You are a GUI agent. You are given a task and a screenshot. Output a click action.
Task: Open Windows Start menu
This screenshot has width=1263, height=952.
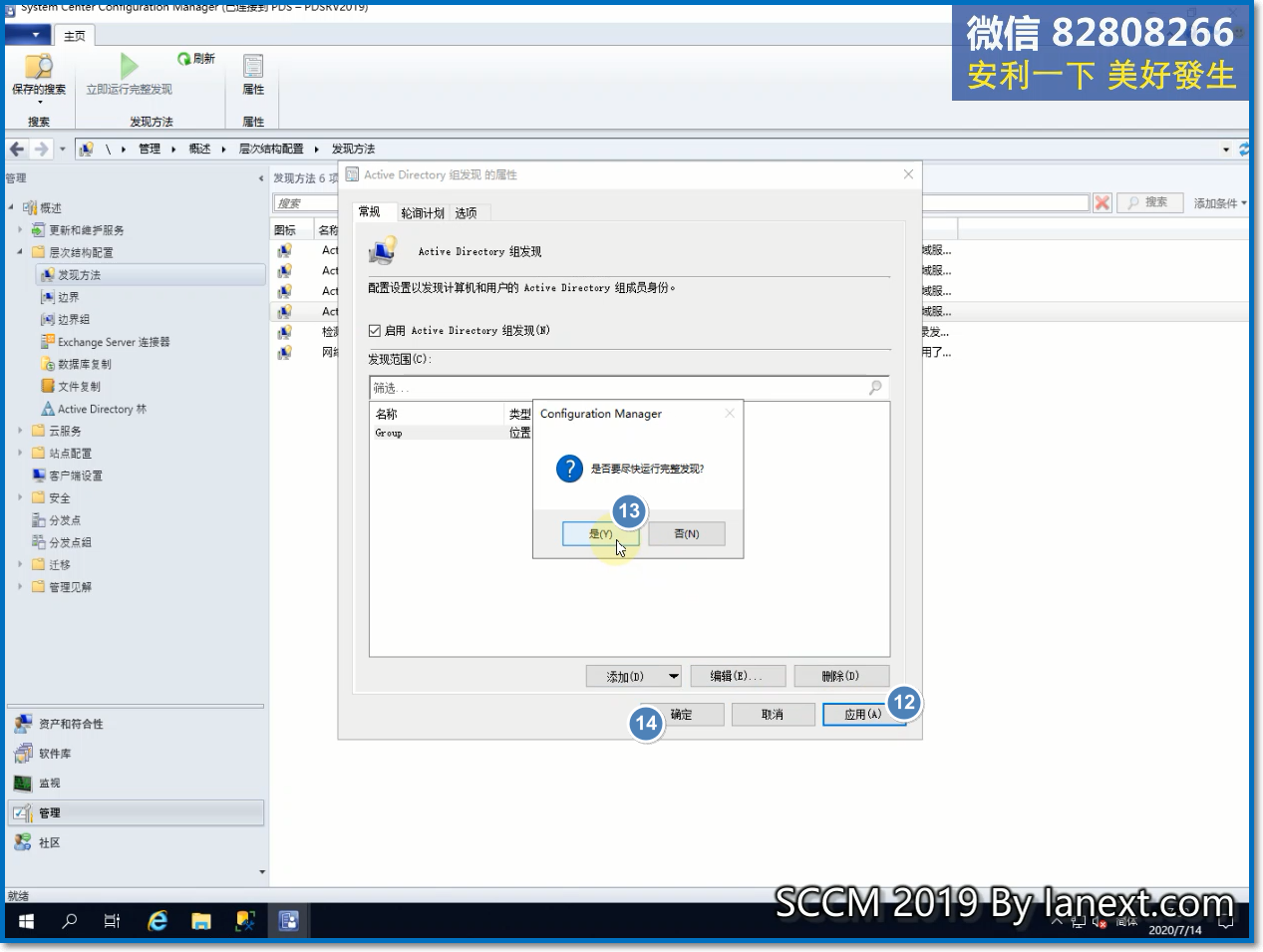point(26,921)
